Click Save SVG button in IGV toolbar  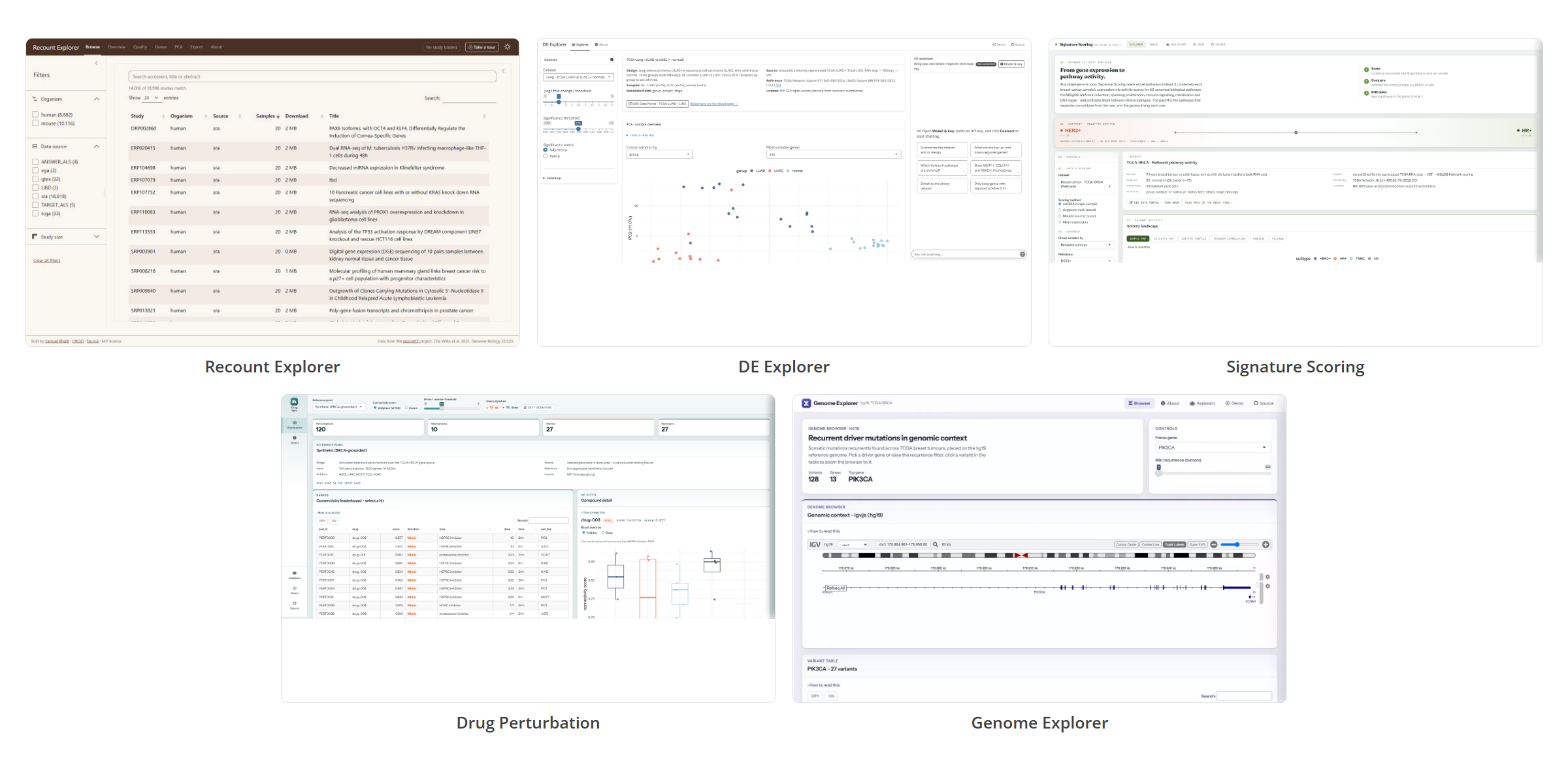(1197, 544)
